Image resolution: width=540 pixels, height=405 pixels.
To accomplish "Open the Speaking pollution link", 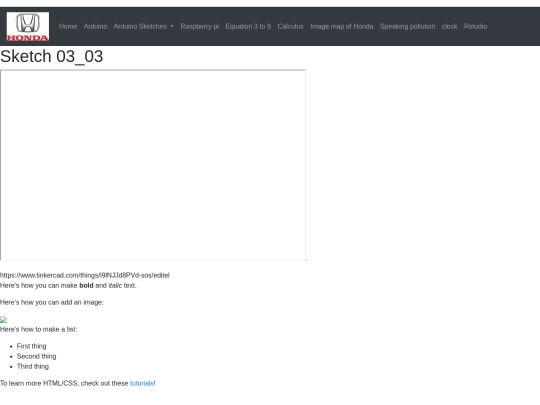I will click(x=407, y=27).
